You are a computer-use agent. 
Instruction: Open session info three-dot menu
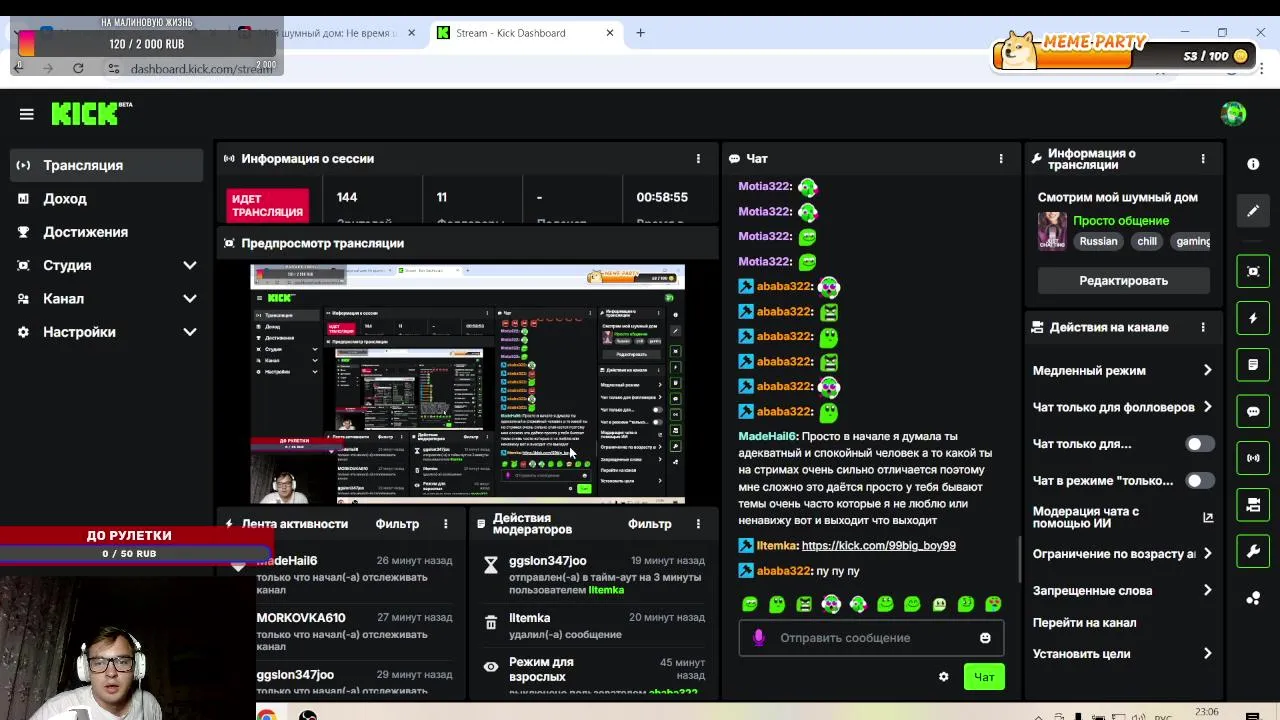pyautogui.click(x=698, y=159)
